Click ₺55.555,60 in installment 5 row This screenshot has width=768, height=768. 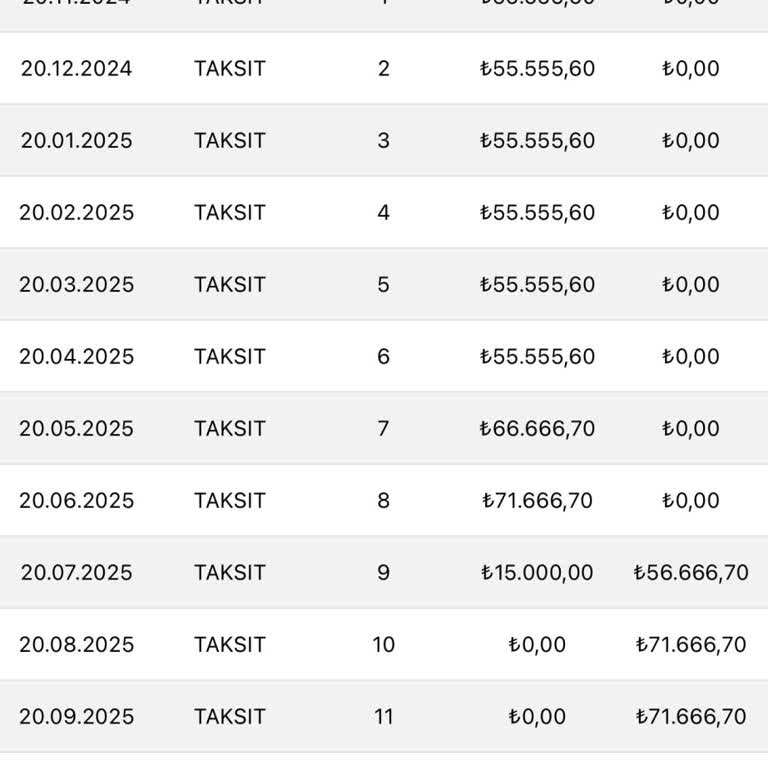[x=537, y=285]
